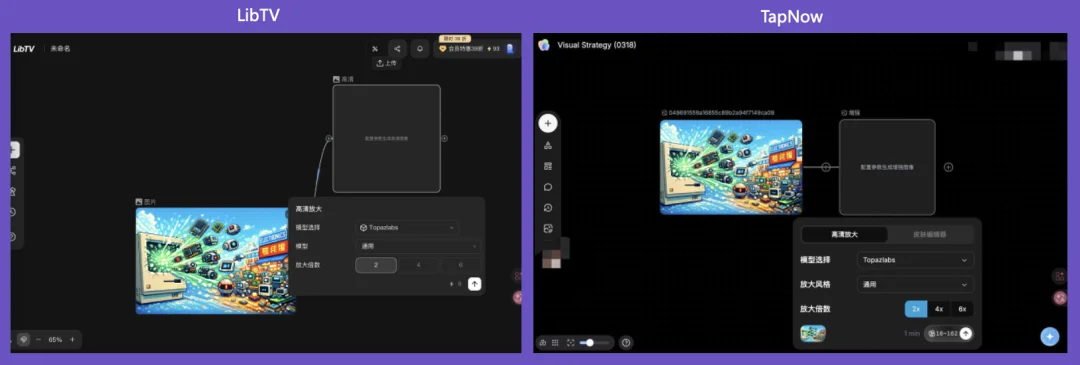Select 2 magnification in LibTV panel

click(376, 265)
